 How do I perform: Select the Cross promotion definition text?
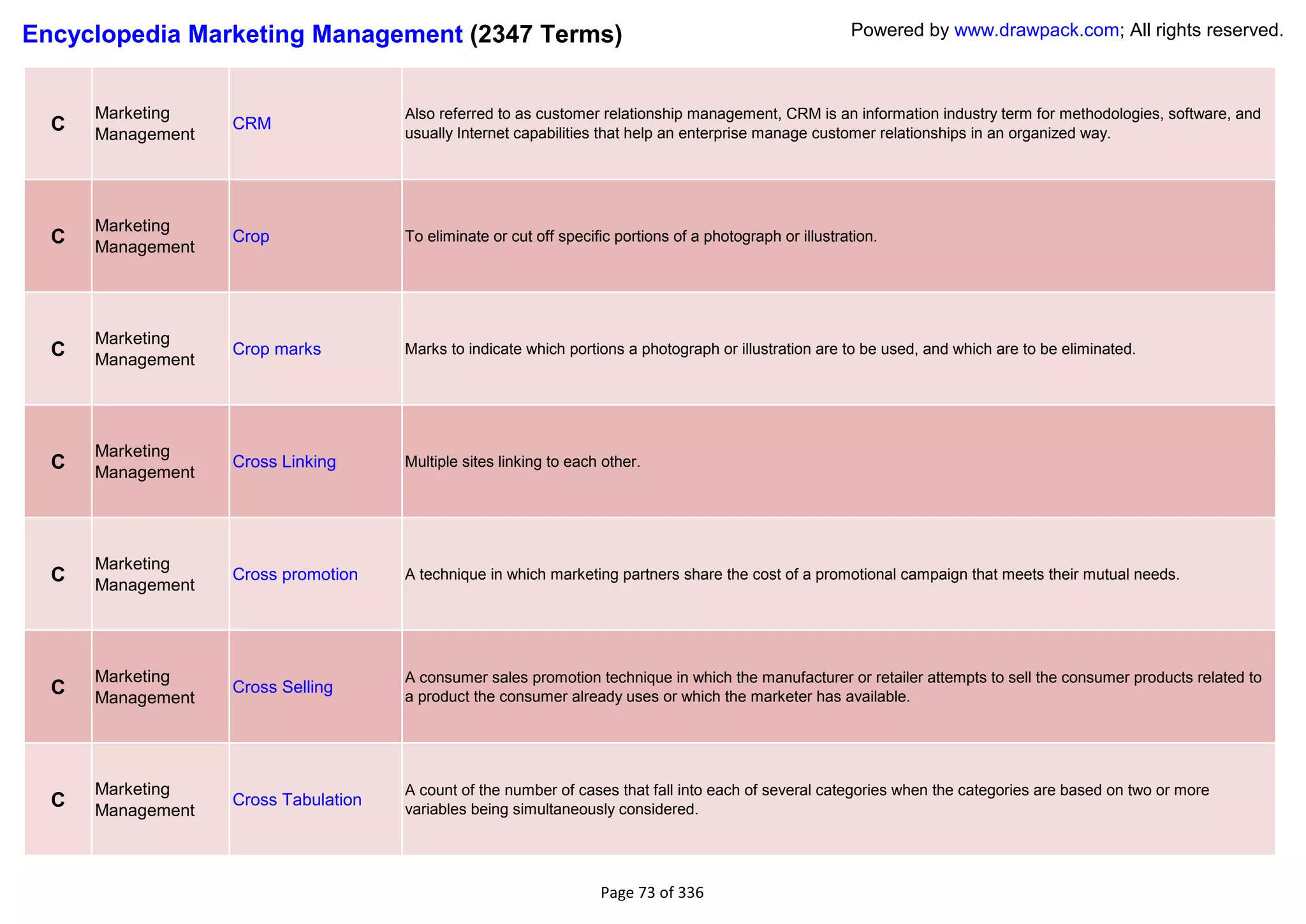(792, 575)
